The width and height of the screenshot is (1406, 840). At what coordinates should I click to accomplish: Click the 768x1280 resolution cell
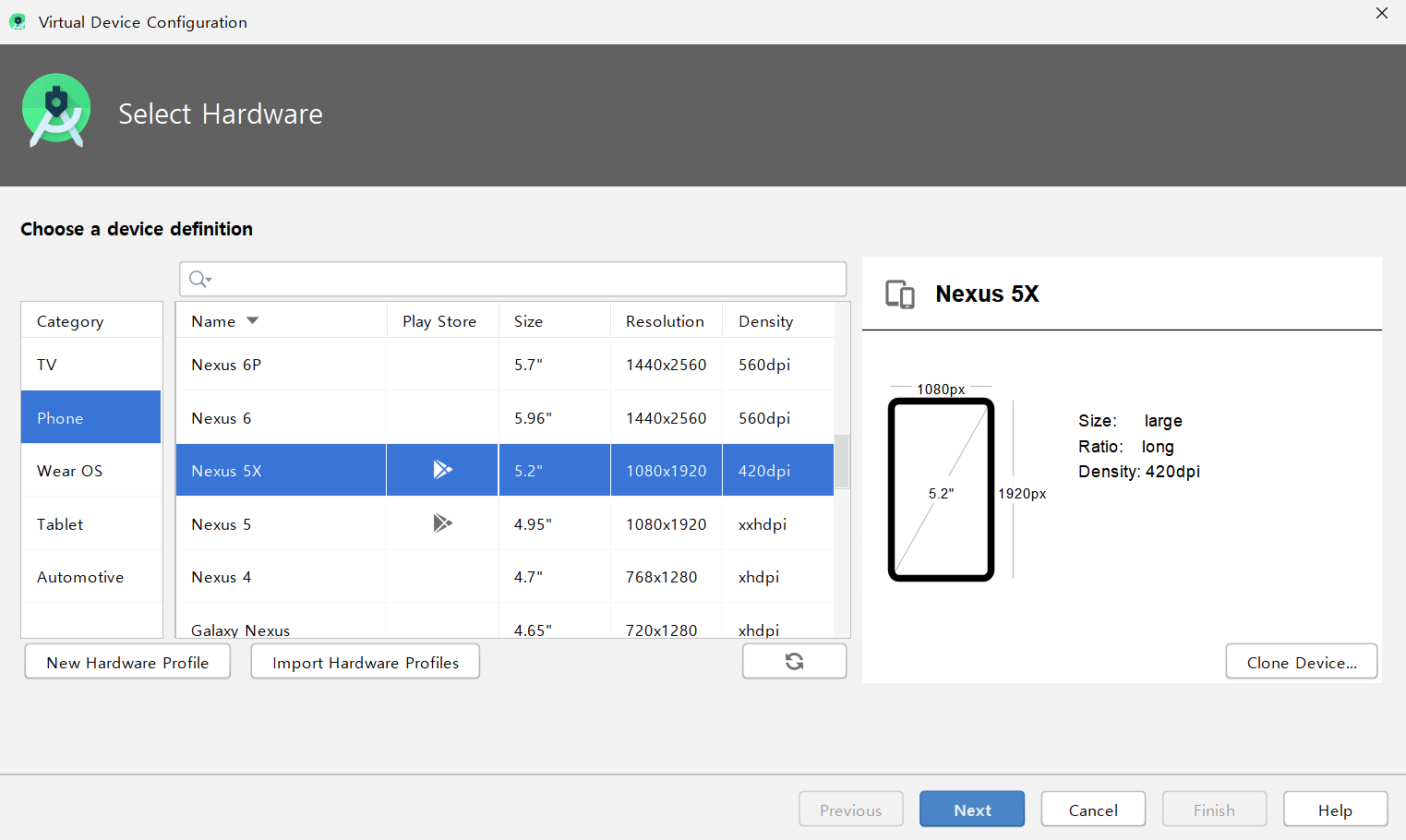(666, 577)
